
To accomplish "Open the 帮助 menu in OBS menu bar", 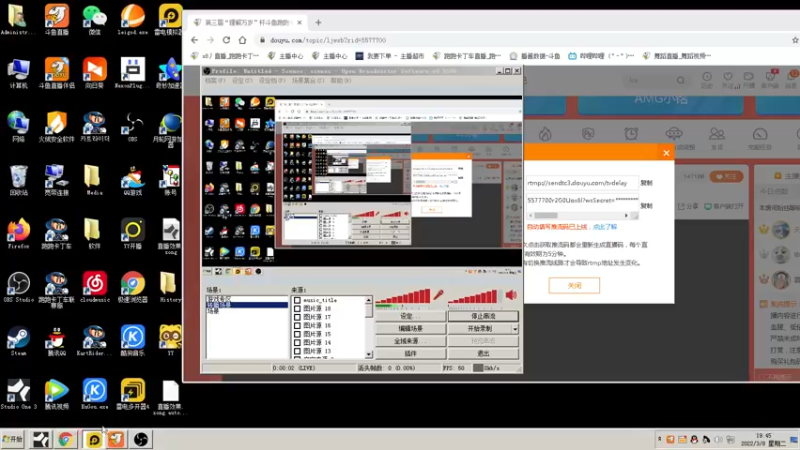I will (x=341, y=81).
